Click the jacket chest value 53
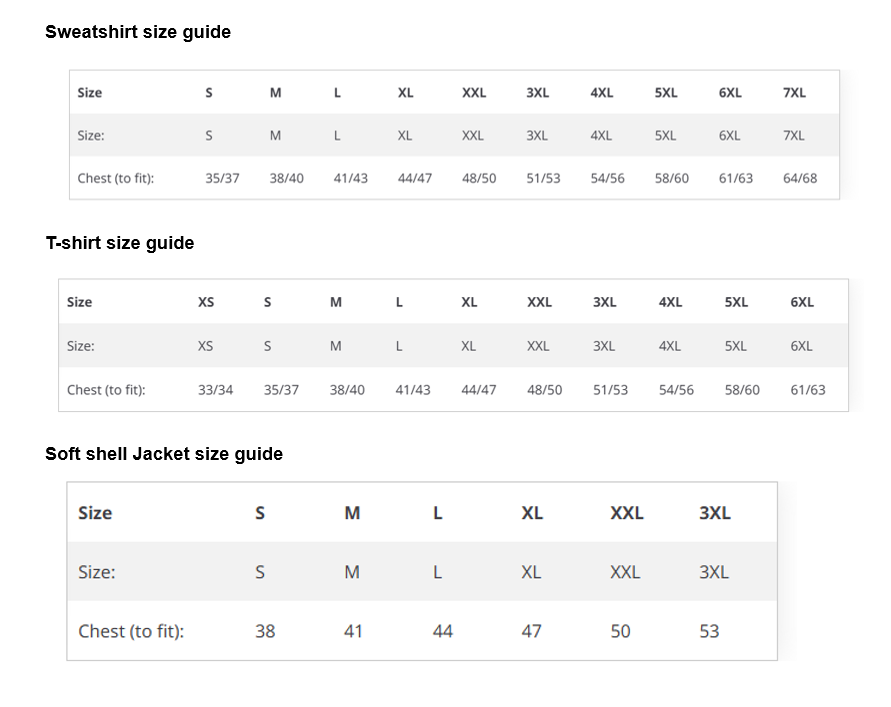Screen dimensions: 891x707 [709, 631]
